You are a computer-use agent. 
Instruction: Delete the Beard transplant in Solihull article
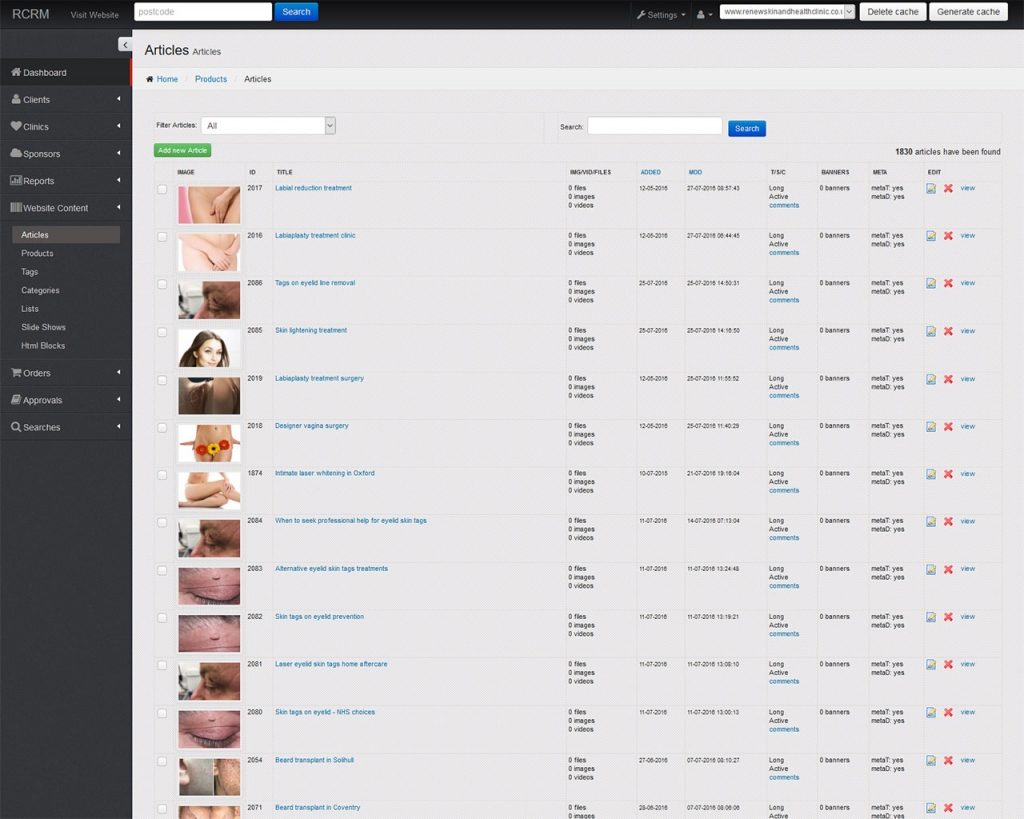click(x=948, y=760)
